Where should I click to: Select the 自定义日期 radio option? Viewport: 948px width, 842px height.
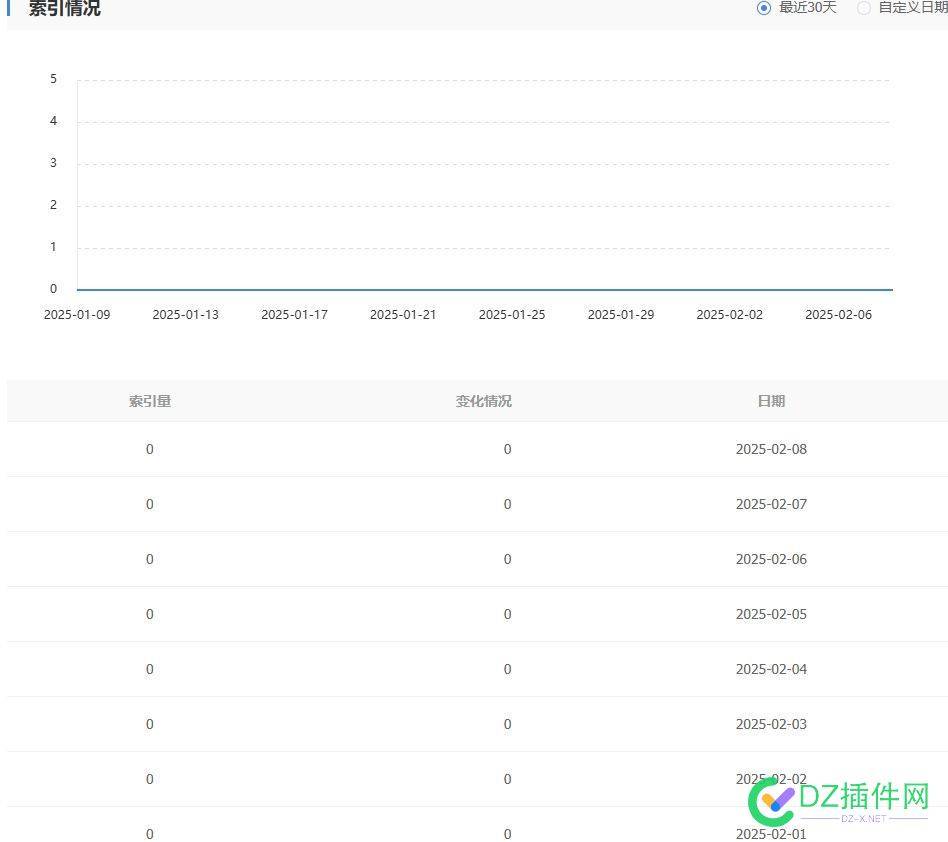(x=864, y=8)
